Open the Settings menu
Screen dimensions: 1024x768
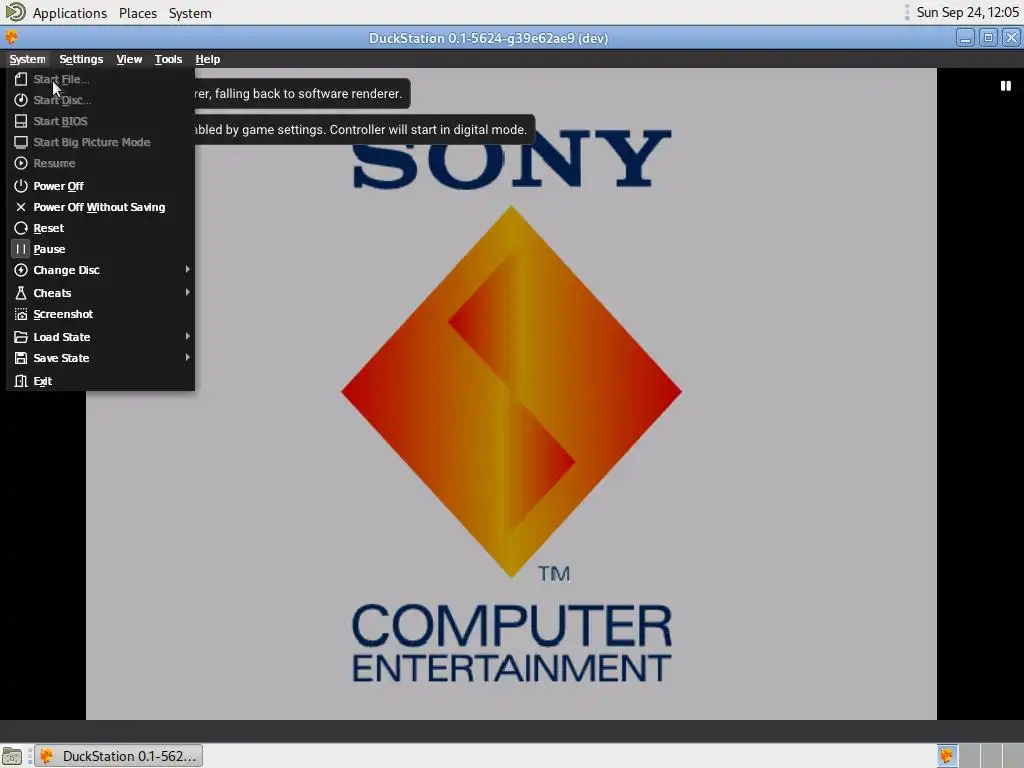coord(81,59)
